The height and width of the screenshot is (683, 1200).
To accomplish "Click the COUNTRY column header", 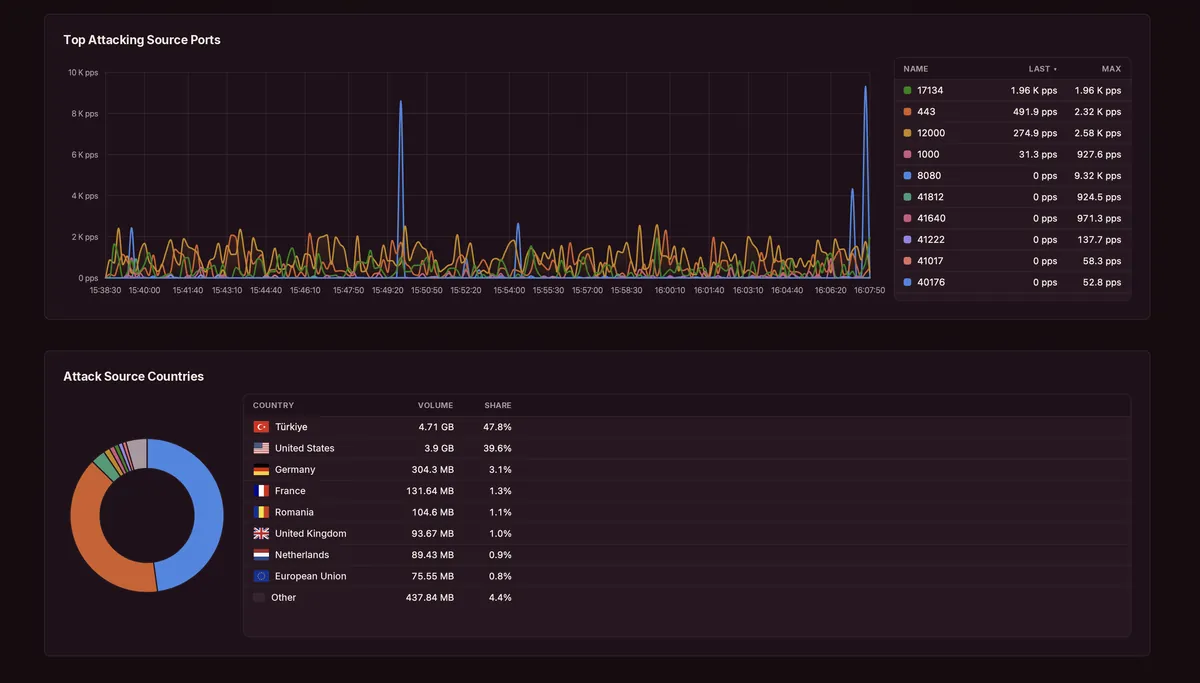I will coord(273,405).
